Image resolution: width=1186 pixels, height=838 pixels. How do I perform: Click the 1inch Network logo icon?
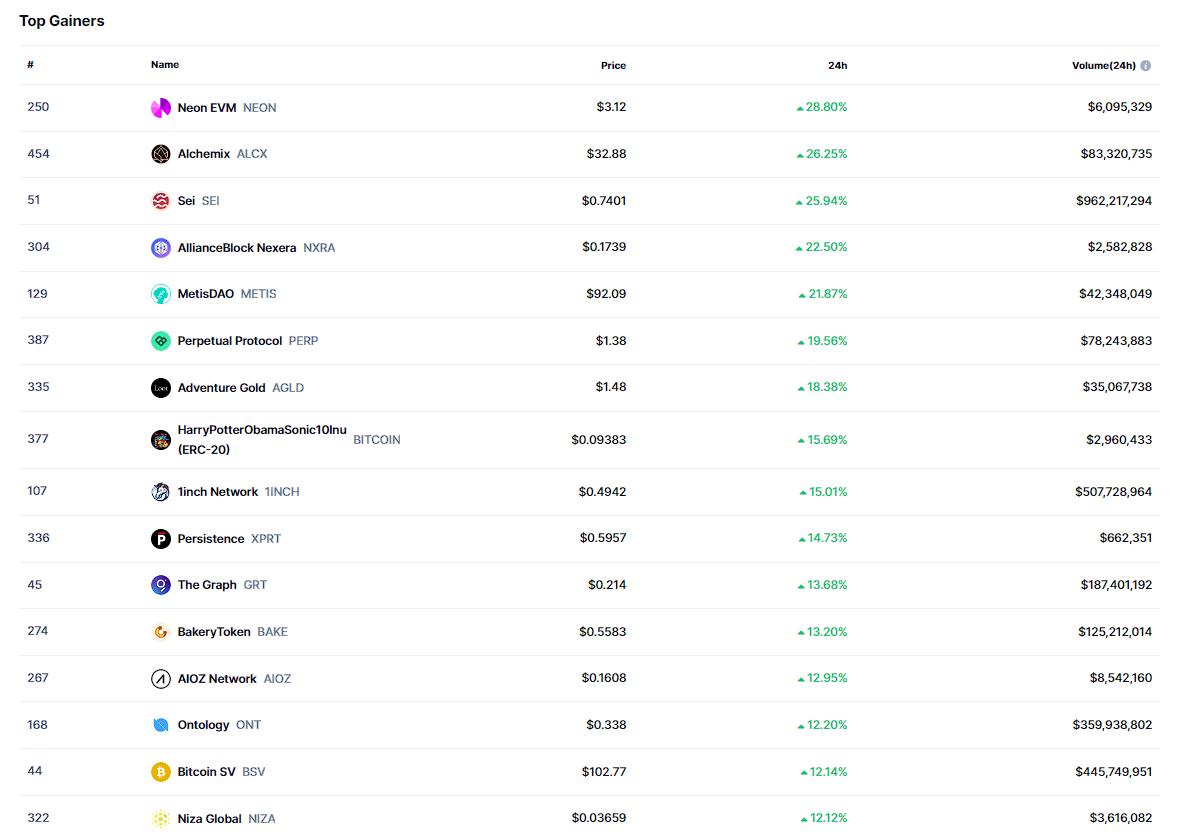[161, 492]
